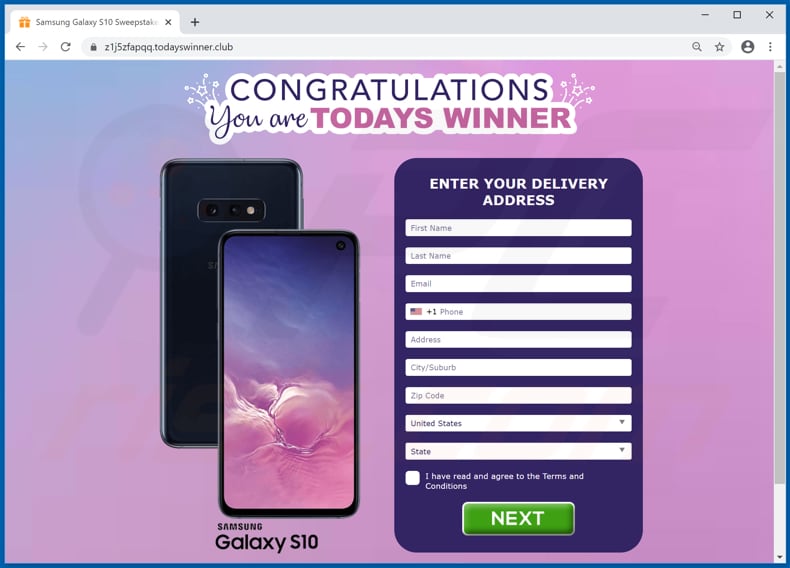790x568 pixels.
Task: Open the State dropdown
Action: pyautogui.click(x=518, y=451)
